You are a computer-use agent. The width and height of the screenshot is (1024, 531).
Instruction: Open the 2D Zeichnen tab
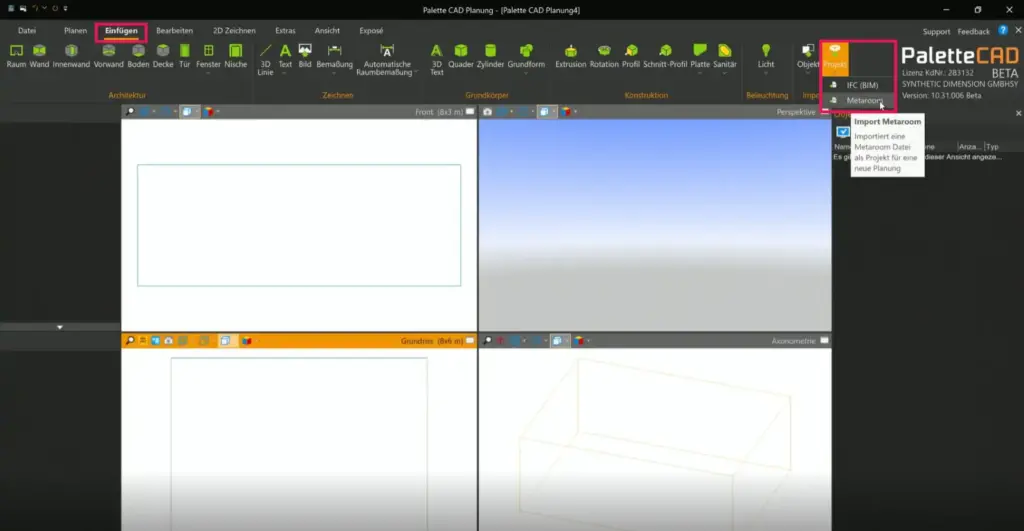tap(234, 31)
